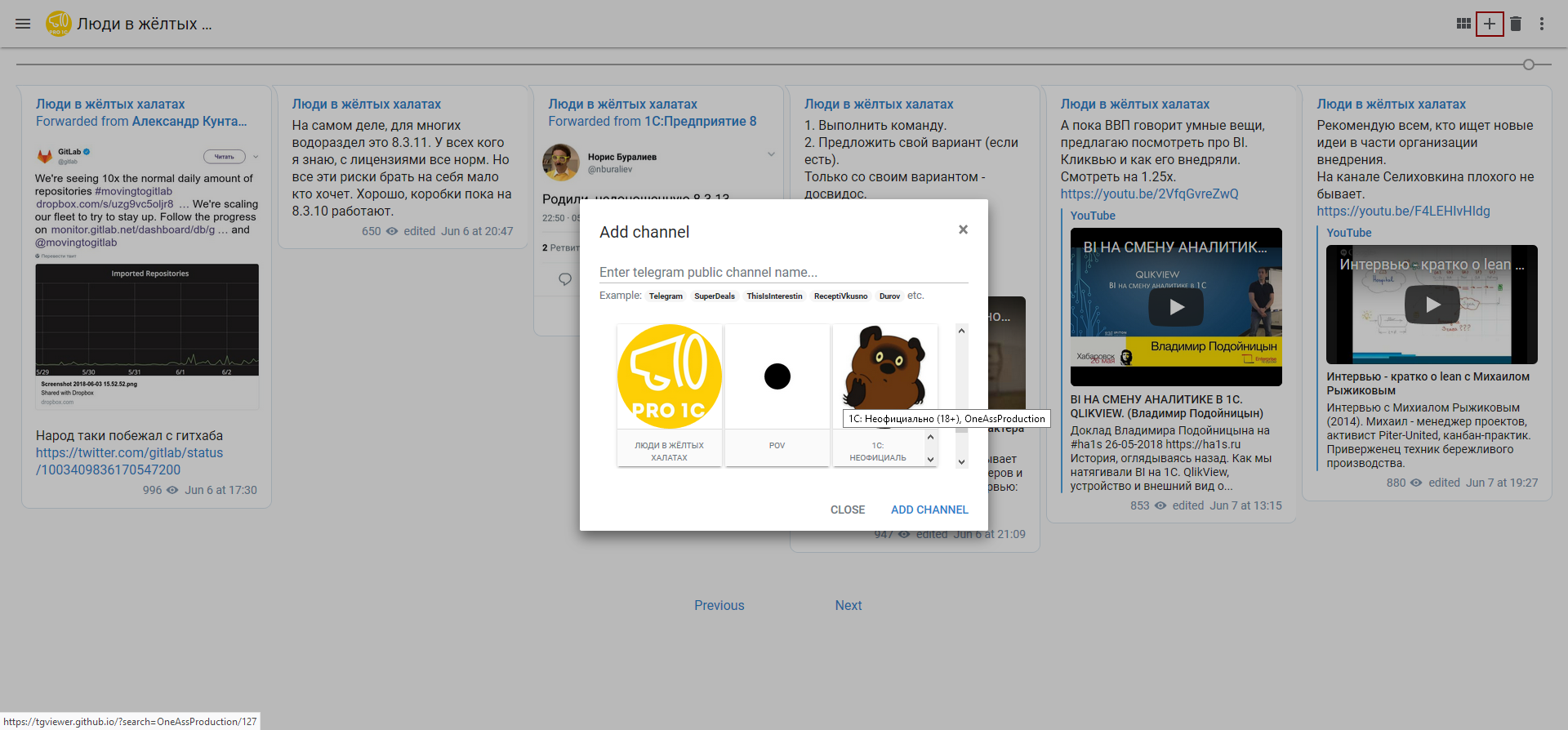Pick the ThisIsInterestin example channel

coord(774,296)
